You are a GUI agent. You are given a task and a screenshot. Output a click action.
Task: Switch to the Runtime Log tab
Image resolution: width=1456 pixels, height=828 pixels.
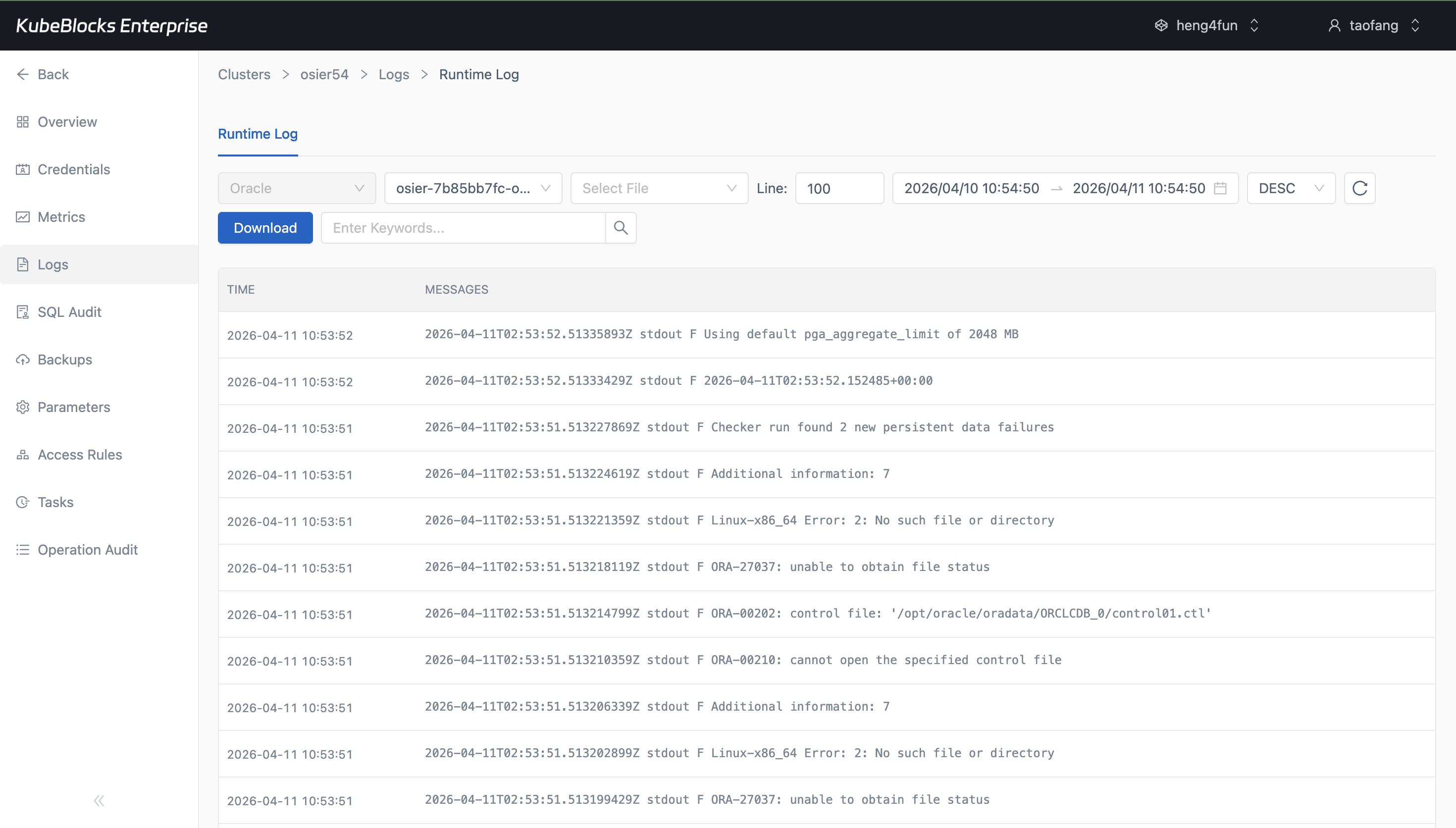point(258,134)
